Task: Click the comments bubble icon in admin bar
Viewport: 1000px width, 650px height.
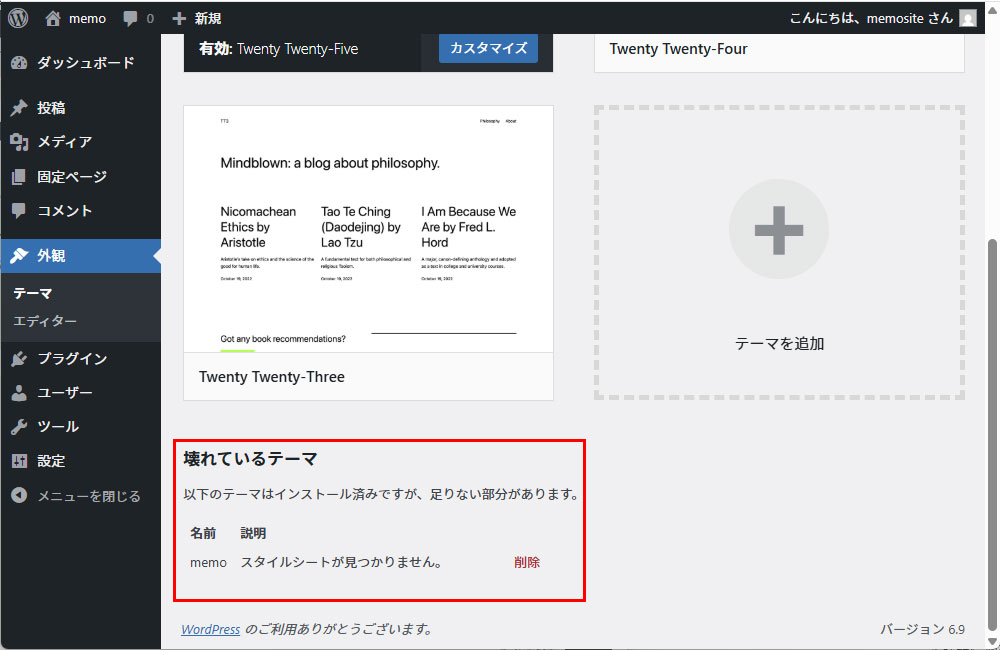Action: click(x=138, y=18)
